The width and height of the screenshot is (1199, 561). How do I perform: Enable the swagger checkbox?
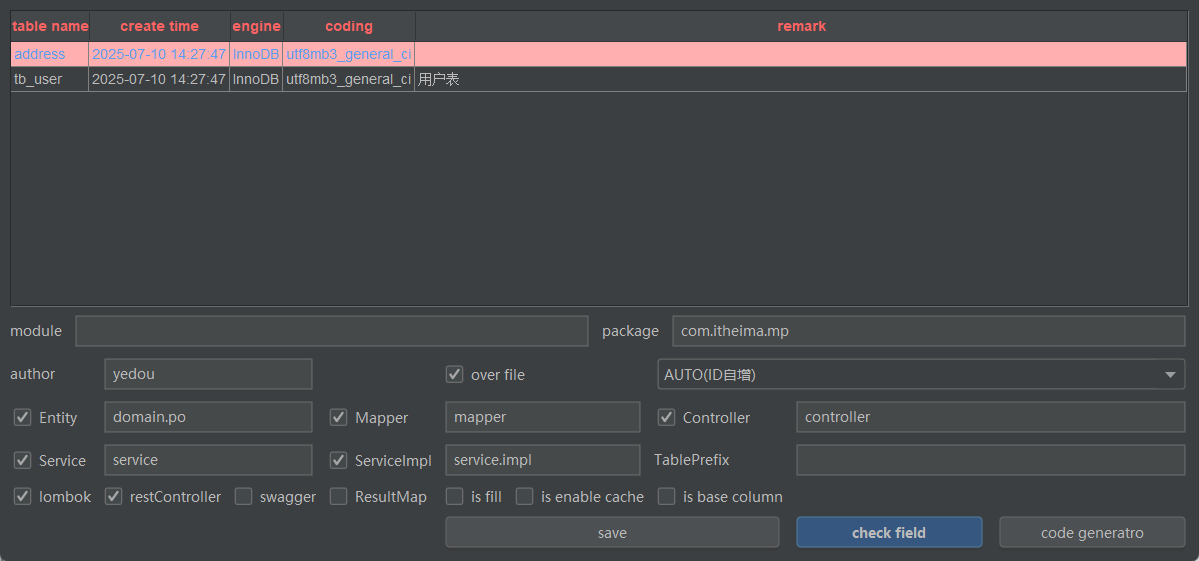(243, 497)
